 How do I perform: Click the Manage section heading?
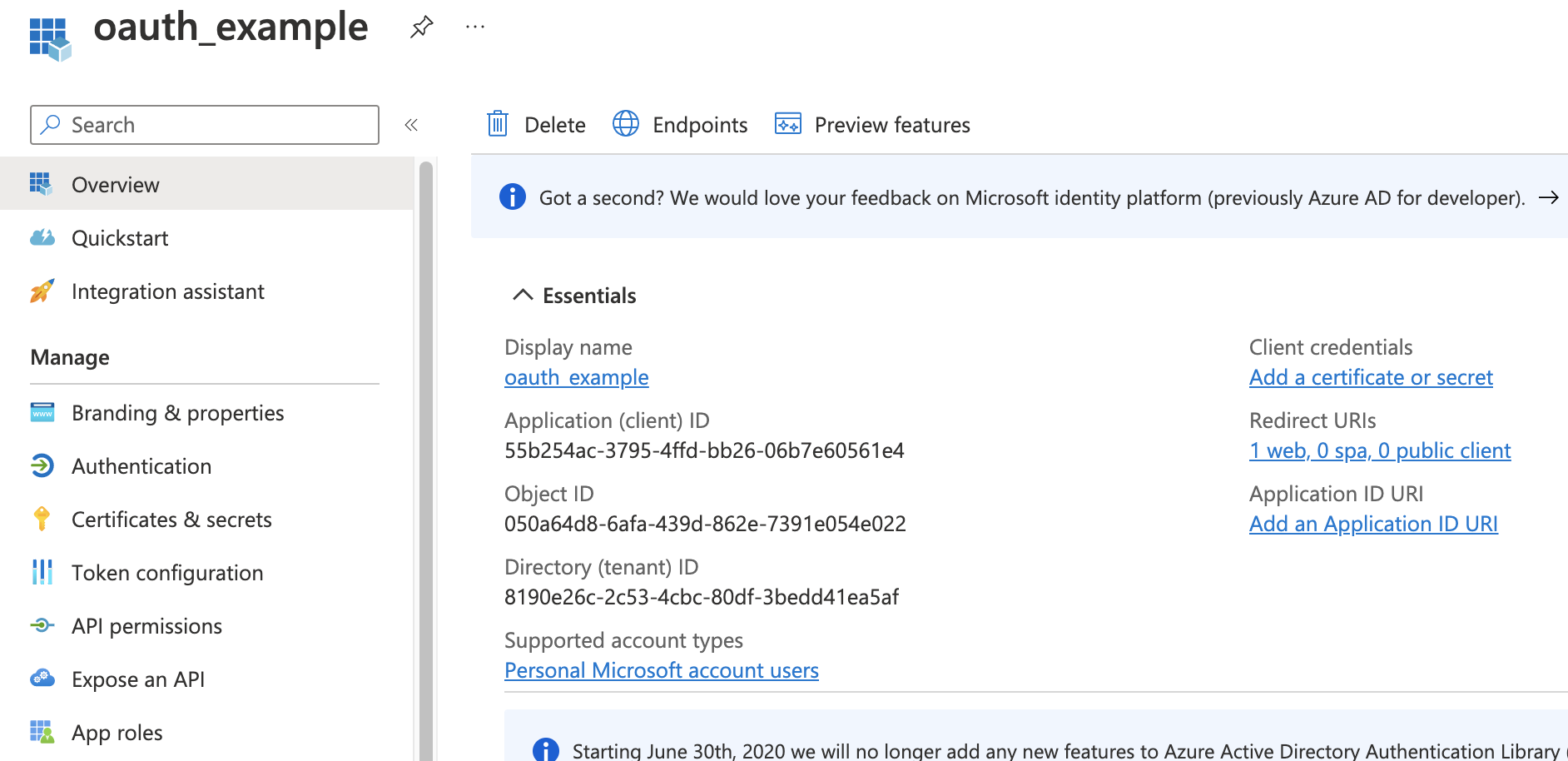click(x=70, y=357)
